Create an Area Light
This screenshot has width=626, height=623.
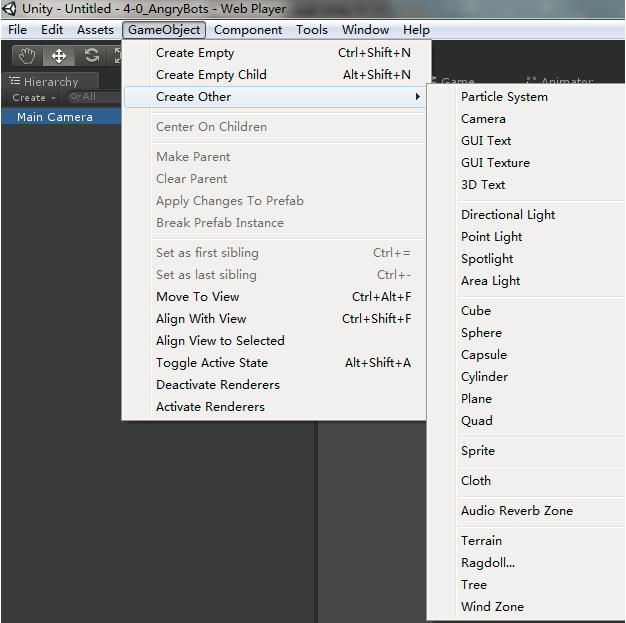click(x=527, y=281)
